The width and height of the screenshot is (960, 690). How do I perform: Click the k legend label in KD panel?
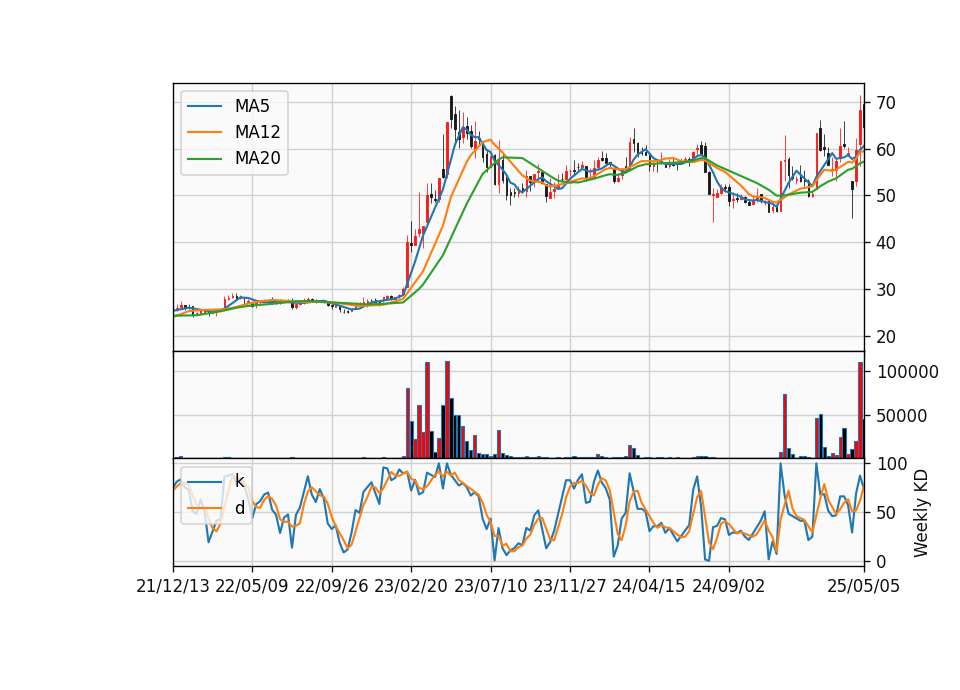click(239, 481)
